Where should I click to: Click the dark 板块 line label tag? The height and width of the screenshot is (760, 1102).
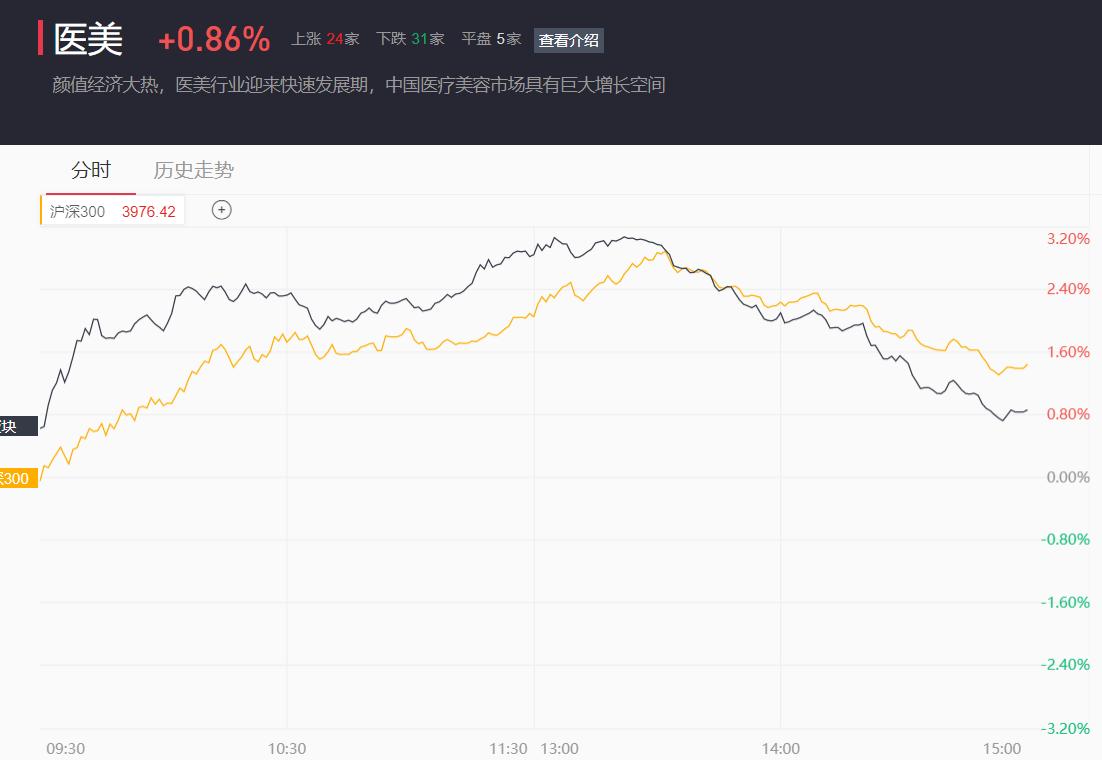(x=17, y=427)
